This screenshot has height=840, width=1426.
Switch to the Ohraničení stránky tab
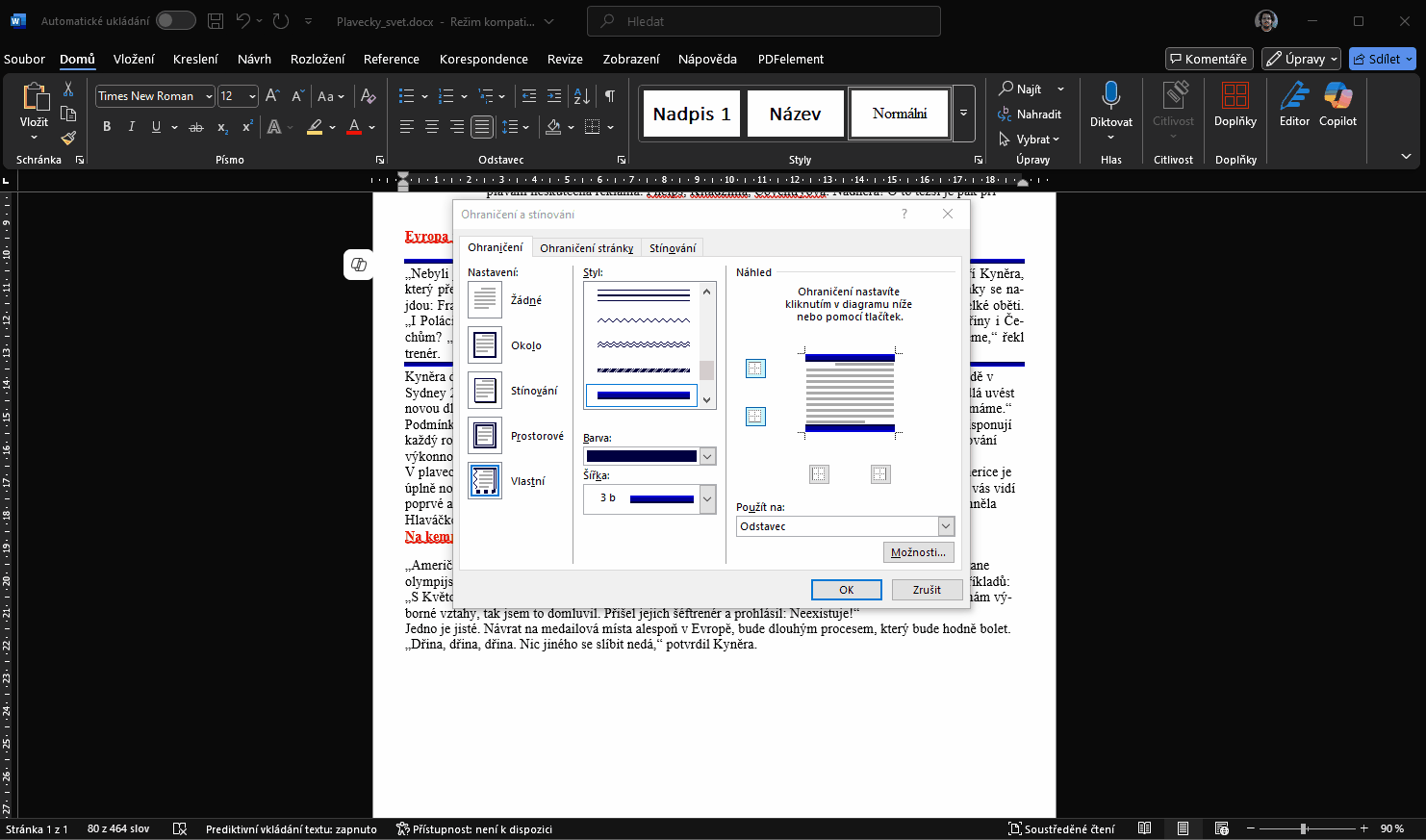pyautogui.click(x=586, y=248)
